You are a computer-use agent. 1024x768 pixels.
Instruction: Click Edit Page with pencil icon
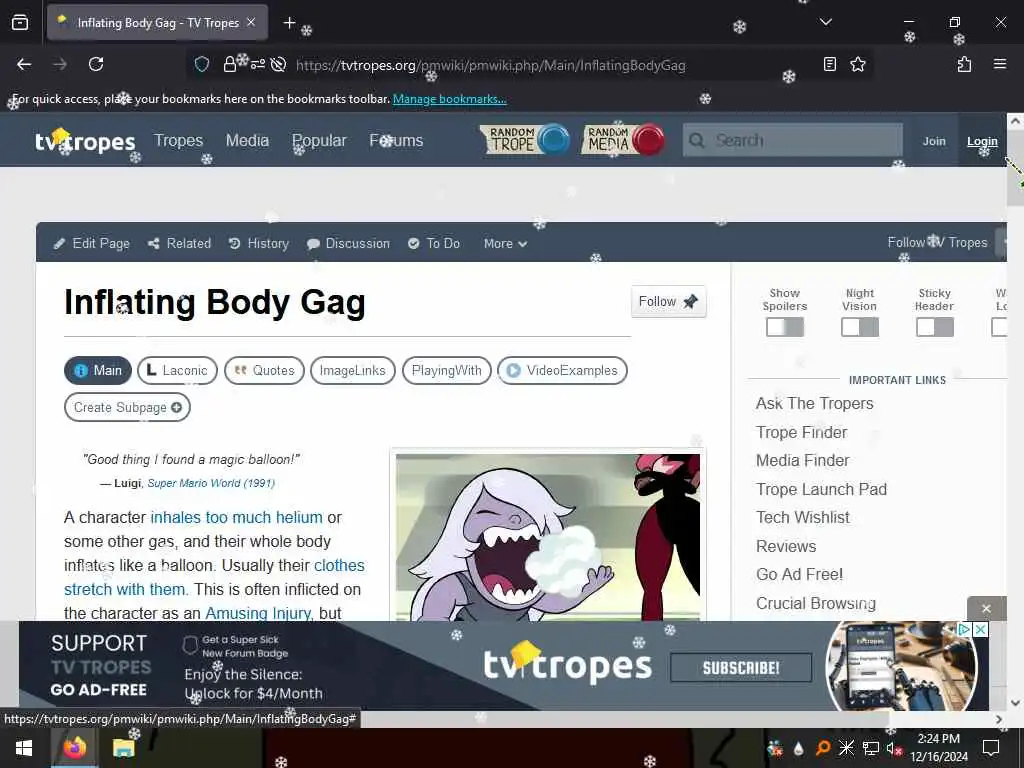click(91, 243)
